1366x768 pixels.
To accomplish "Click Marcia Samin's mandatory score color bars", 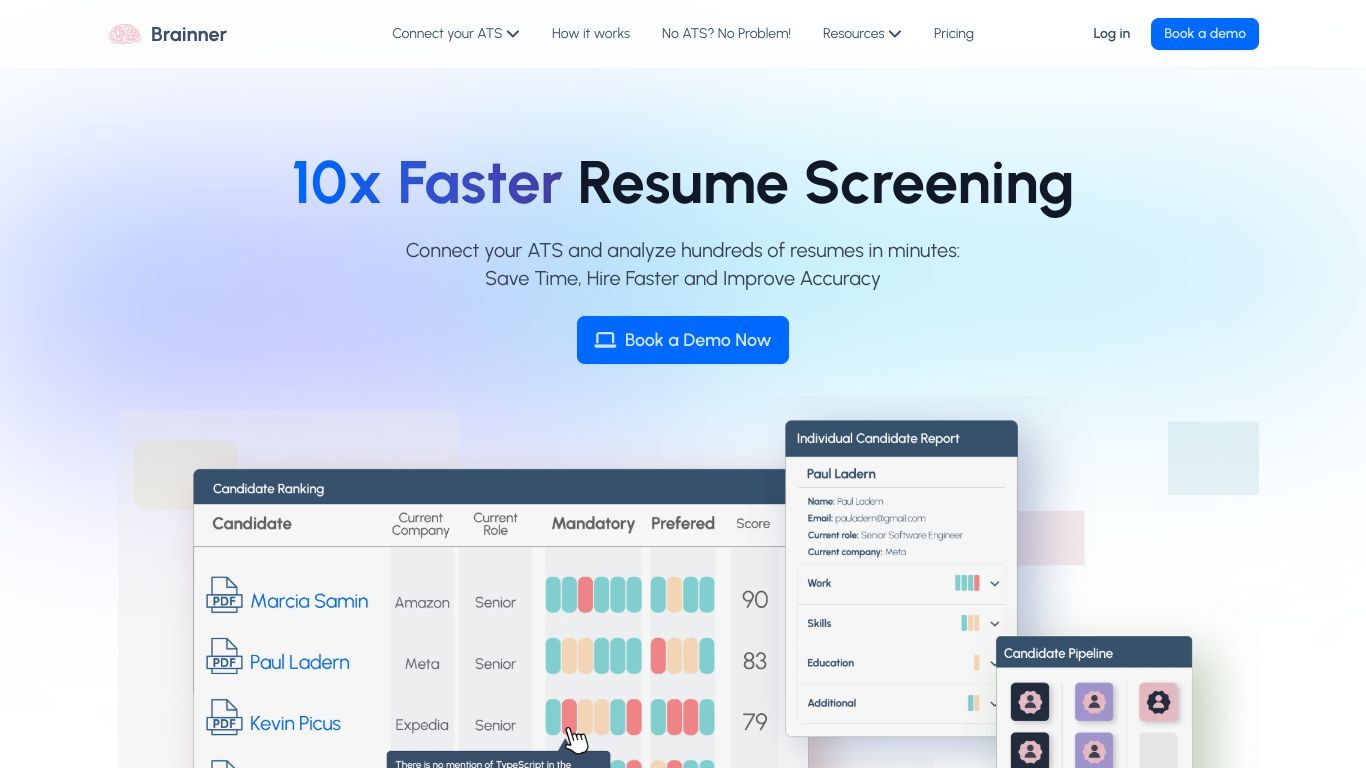I will [593, 595].
